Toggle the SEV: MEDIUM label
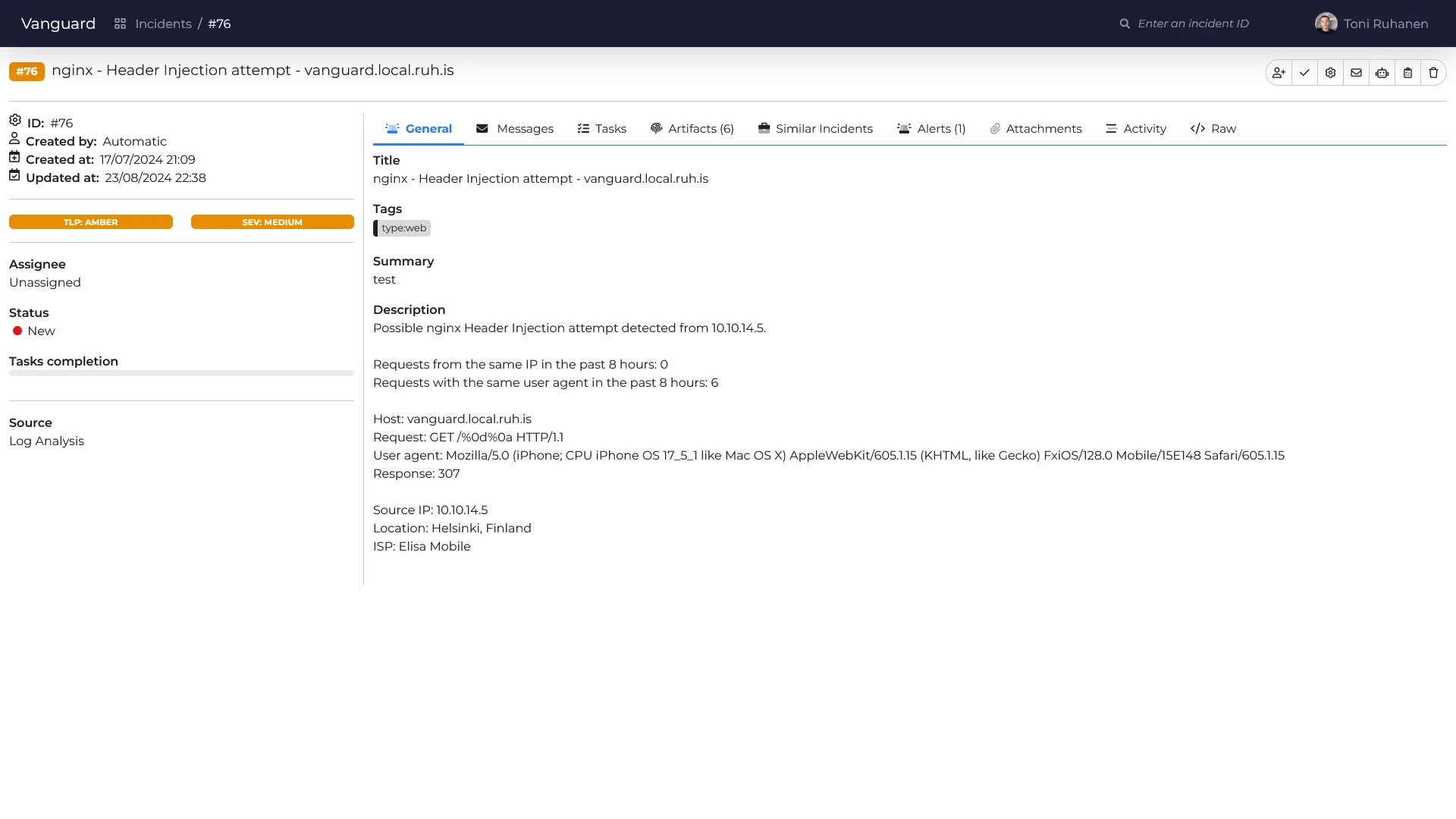 click(x=272, y=222)
